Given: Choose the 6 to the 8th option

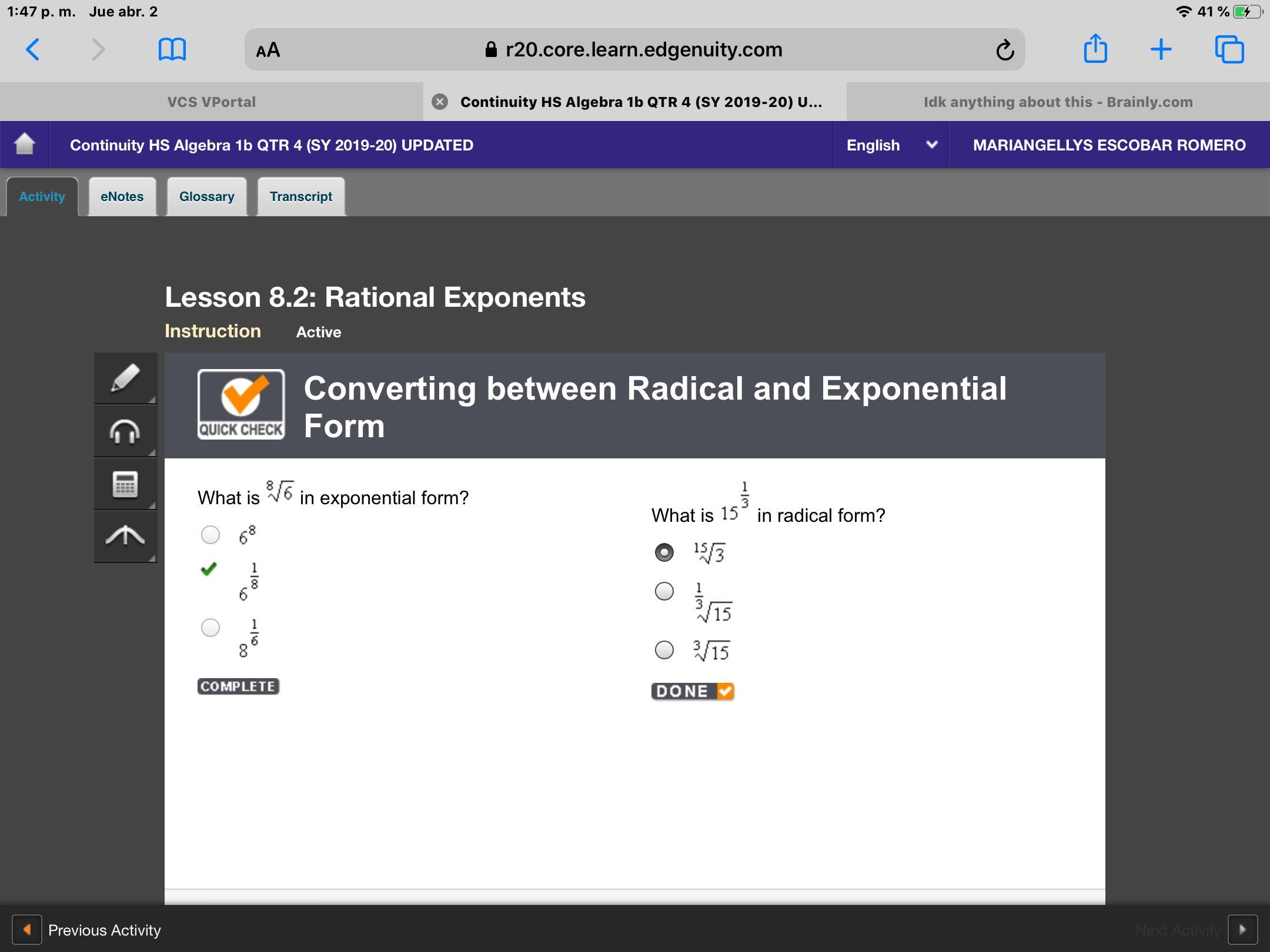Looking at the screenshot, I should click(210, 535).
